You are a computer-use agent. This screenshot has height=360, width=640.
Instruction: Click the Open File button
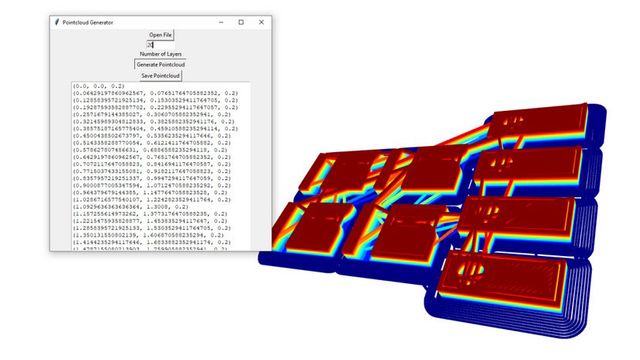[x=160, y=35]
